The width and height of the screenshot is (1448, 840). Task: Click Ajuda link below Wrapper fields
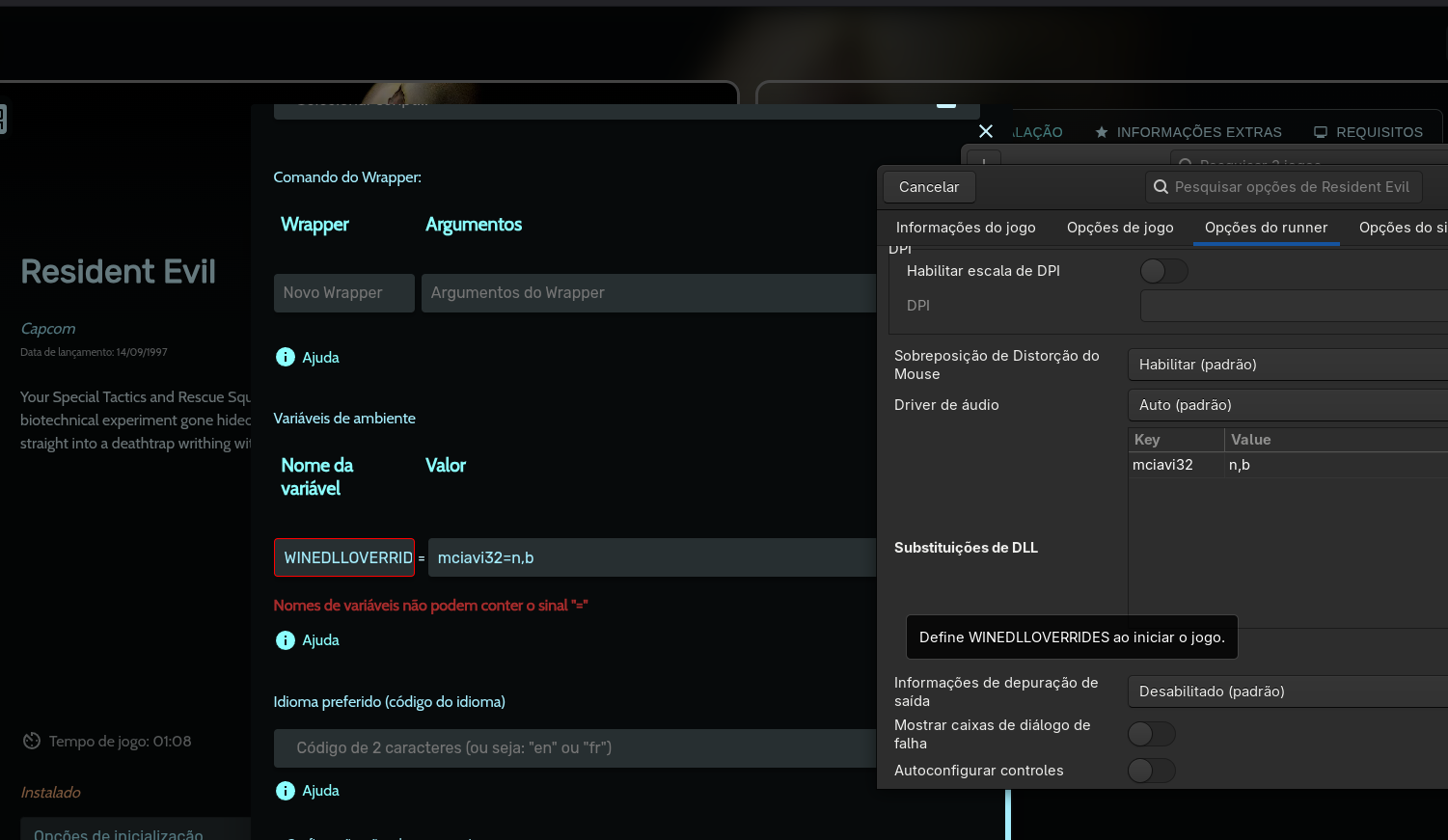[x=320, y=357]
